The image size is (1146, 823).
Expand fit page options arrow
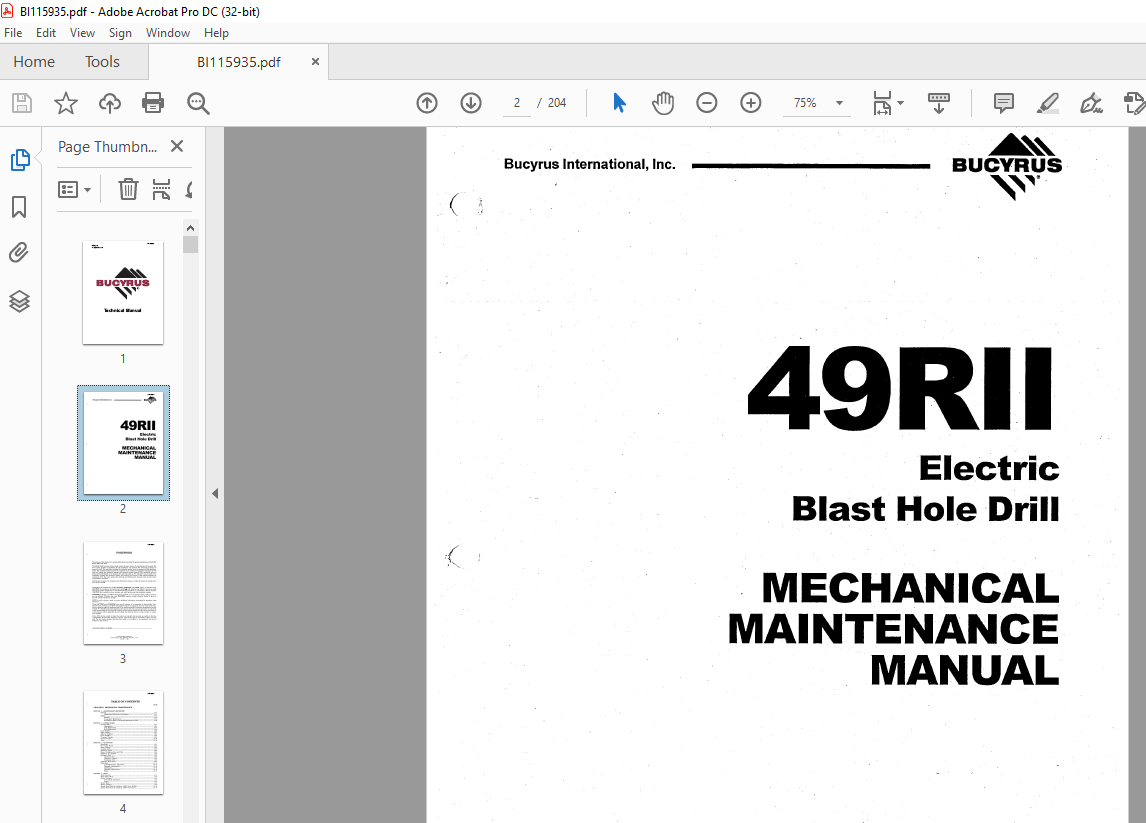coord(900,103)
